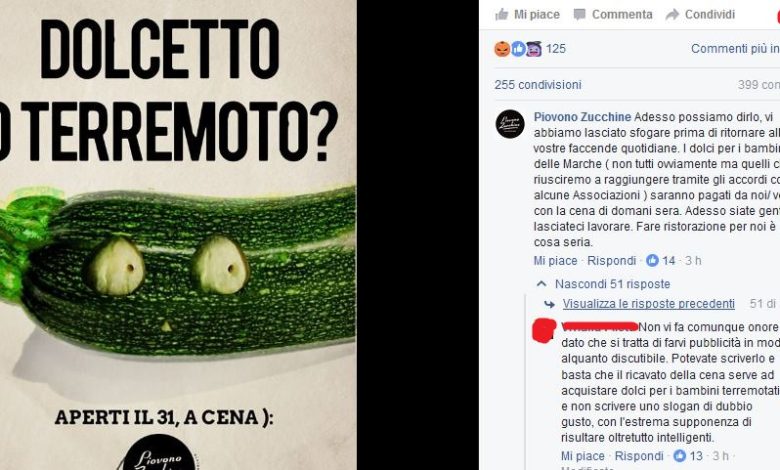Open the 255 condivisioni list
780x470 pixels.
[x=538, y=85]
